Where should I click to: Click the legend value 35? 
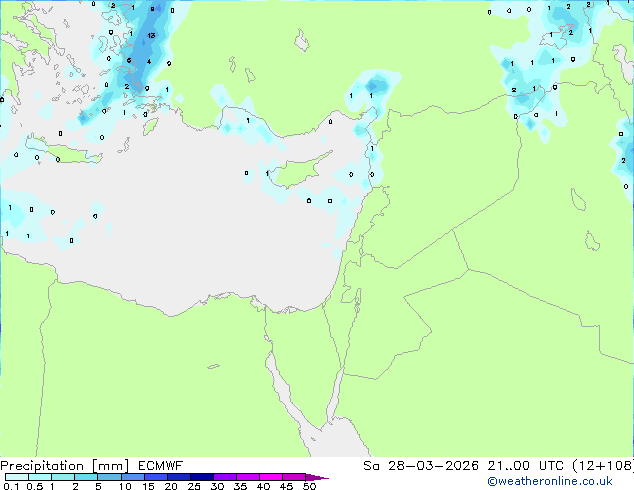coord(240,486)
